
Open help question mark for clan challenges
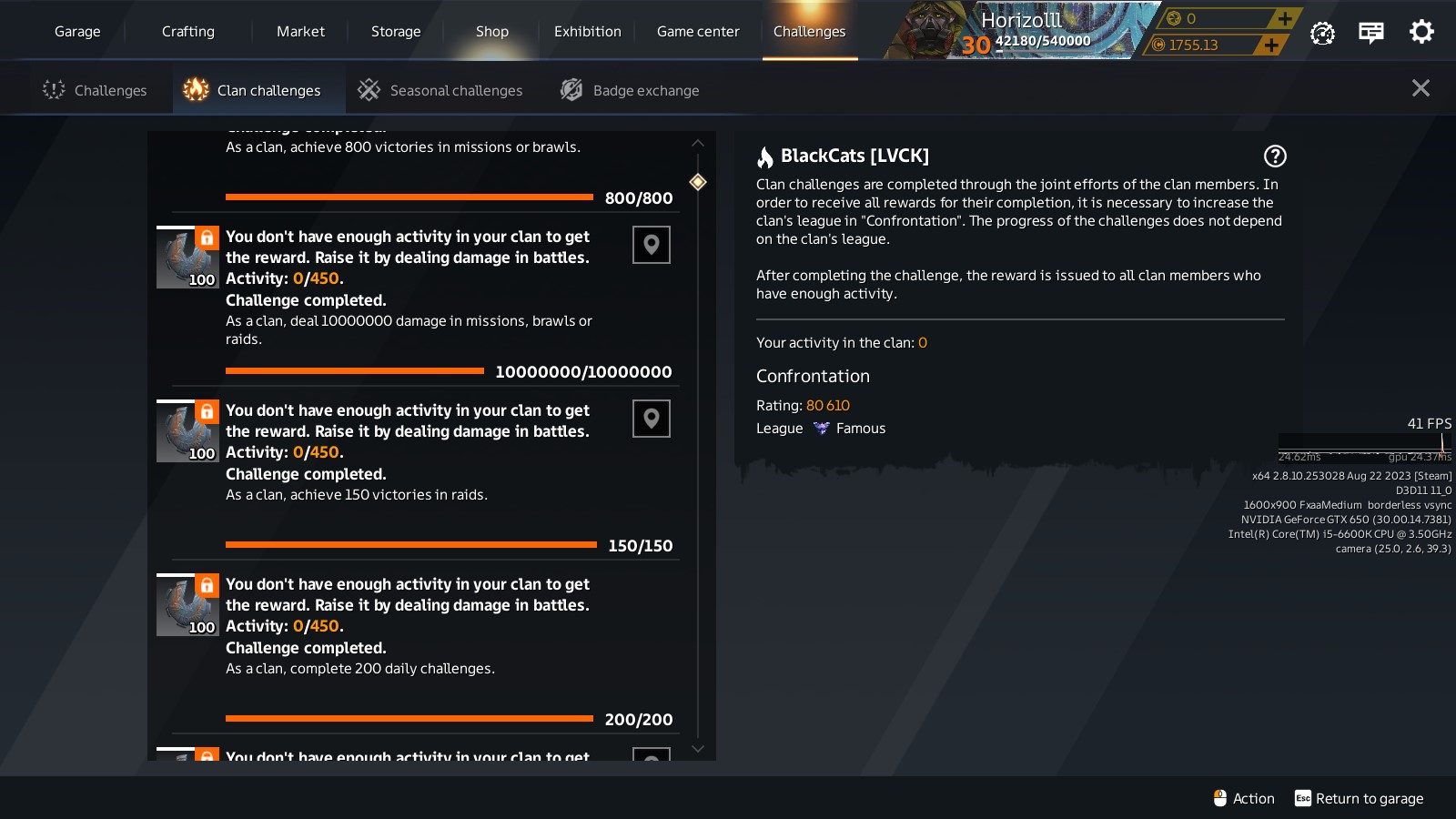coord(1275,157)
